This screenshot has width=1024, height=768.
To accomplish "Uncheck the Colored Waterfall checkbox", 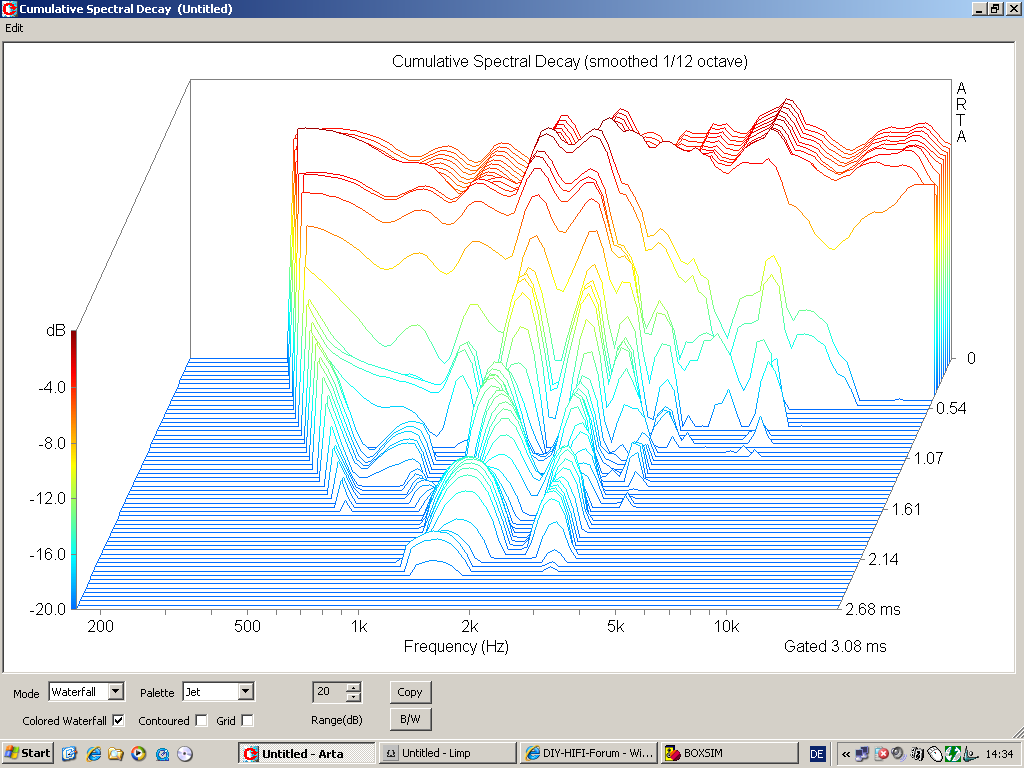I will (x=118, y=720).
